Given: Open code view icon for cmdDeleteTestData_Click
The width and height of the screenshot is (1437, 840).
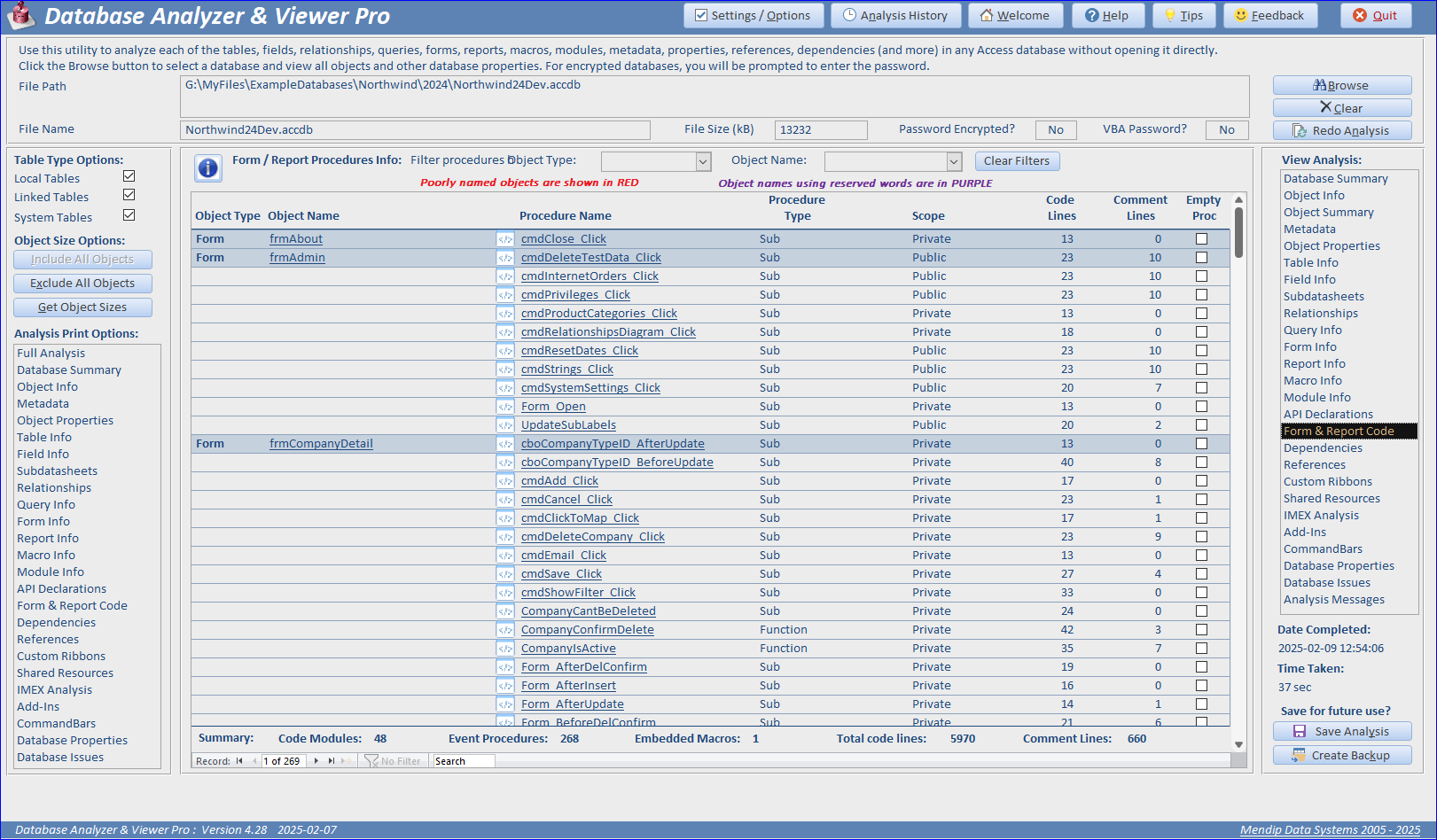Looking at the screenshot, I should pos(505,258).
